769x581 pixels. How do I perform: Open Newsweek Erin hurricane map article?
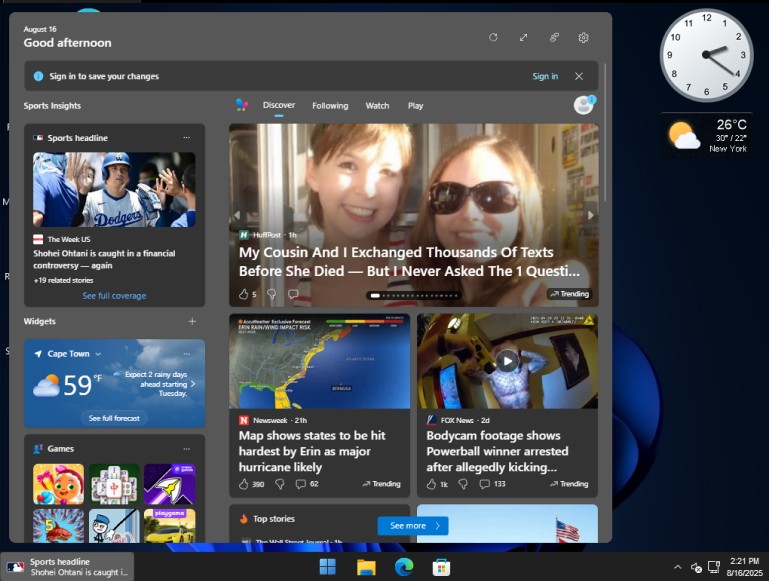tap(312, 451)
